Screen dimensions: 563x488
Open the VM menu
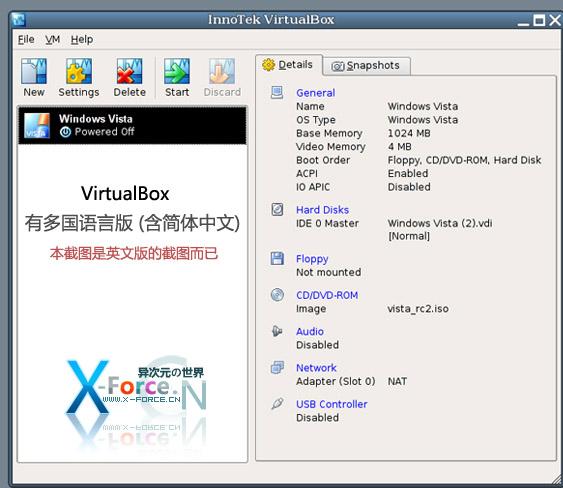[x=52, y=39]
